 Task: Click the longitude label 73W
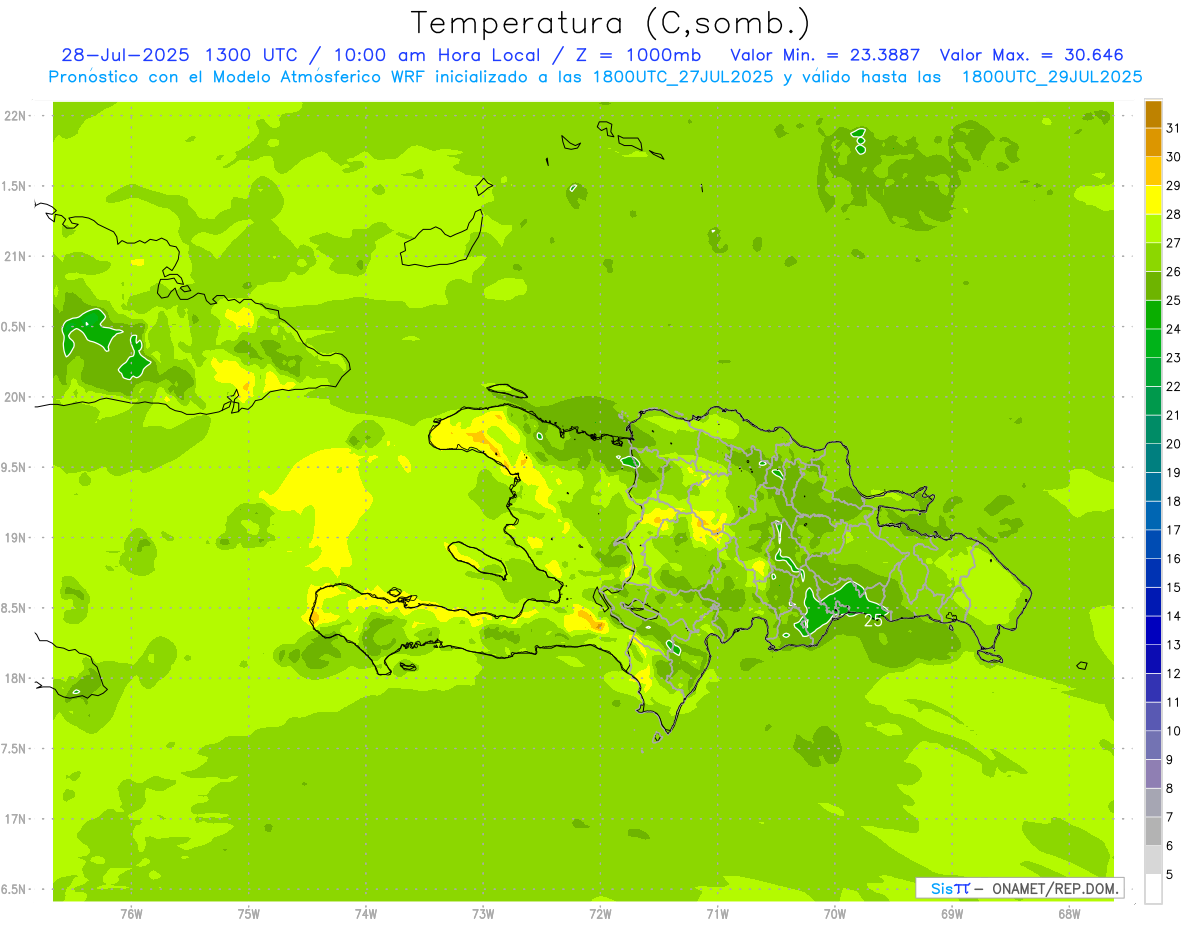pyautogui.click(x=483, y=913)
